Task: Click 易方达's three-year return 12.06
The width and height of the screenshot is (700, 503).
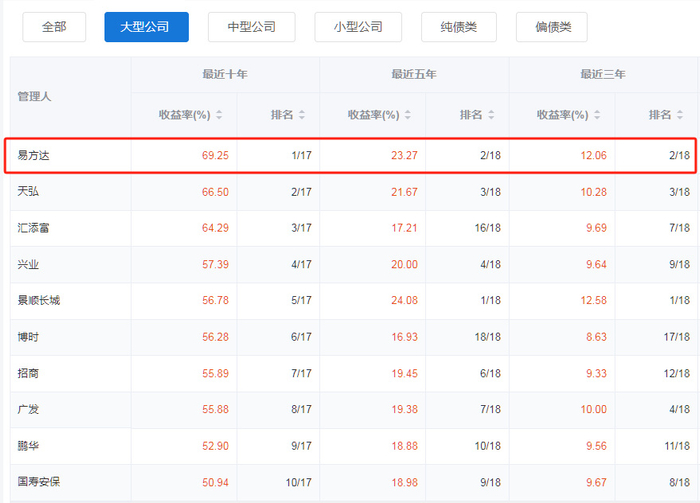Action: (x=593, y=155)
